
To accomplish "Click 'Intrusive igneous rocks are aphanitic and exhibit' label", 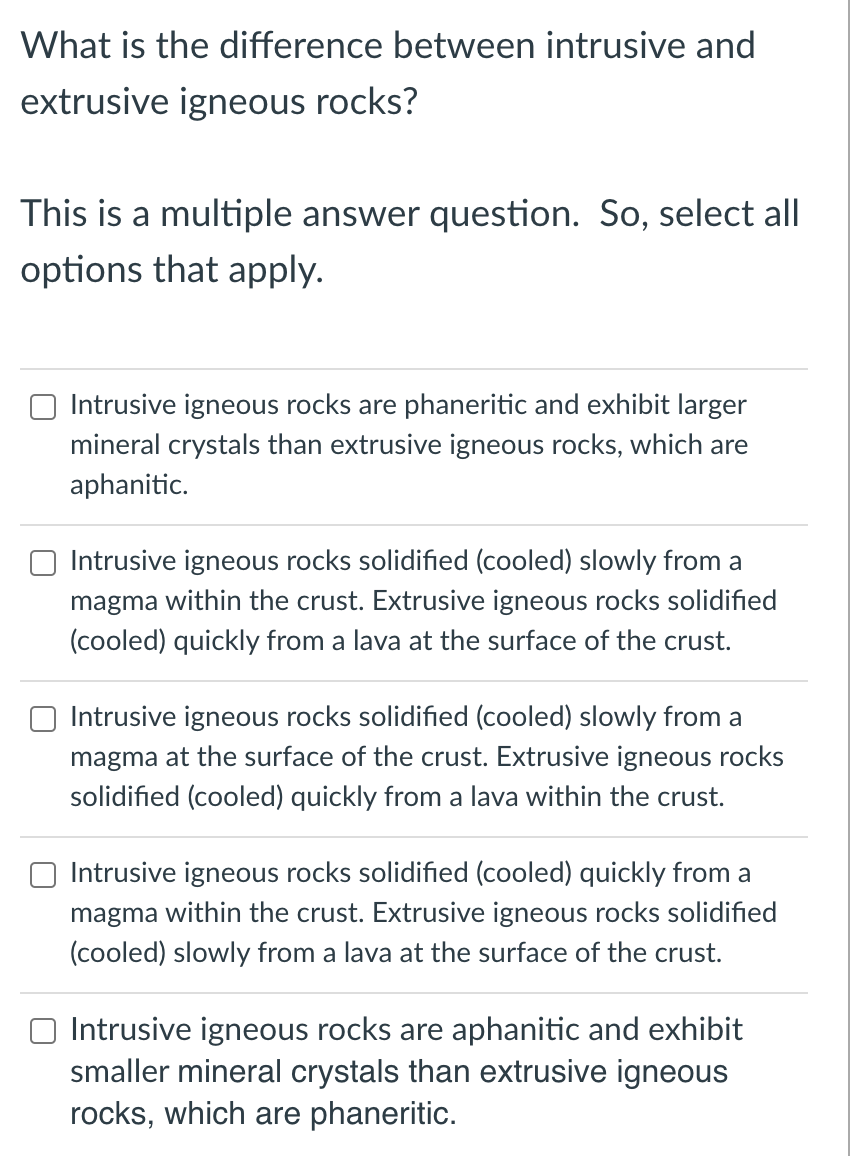I will tap(406, 1029).
